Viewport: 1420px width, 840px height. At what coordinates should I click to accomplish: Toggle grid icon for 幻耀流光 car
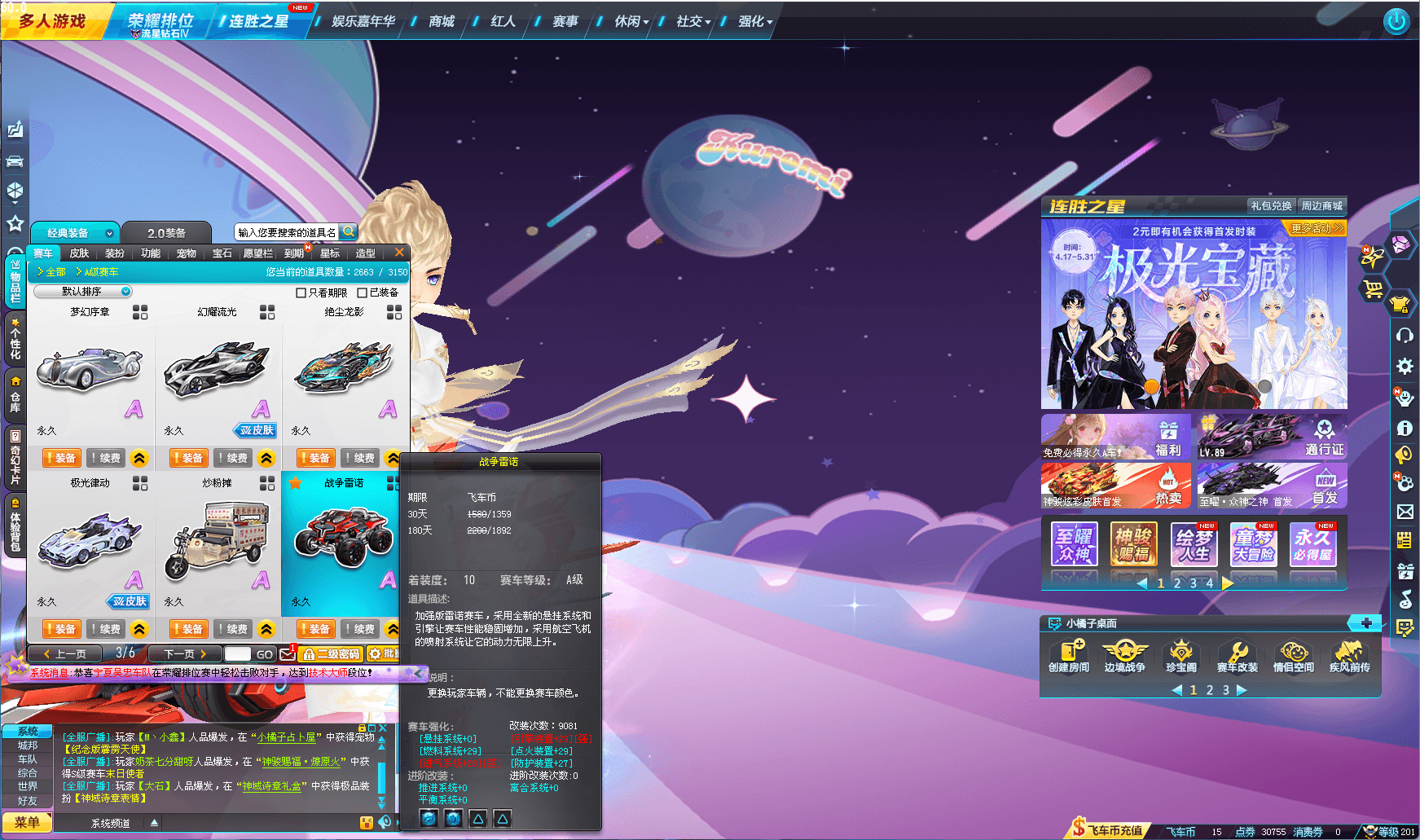coord(267,312)
